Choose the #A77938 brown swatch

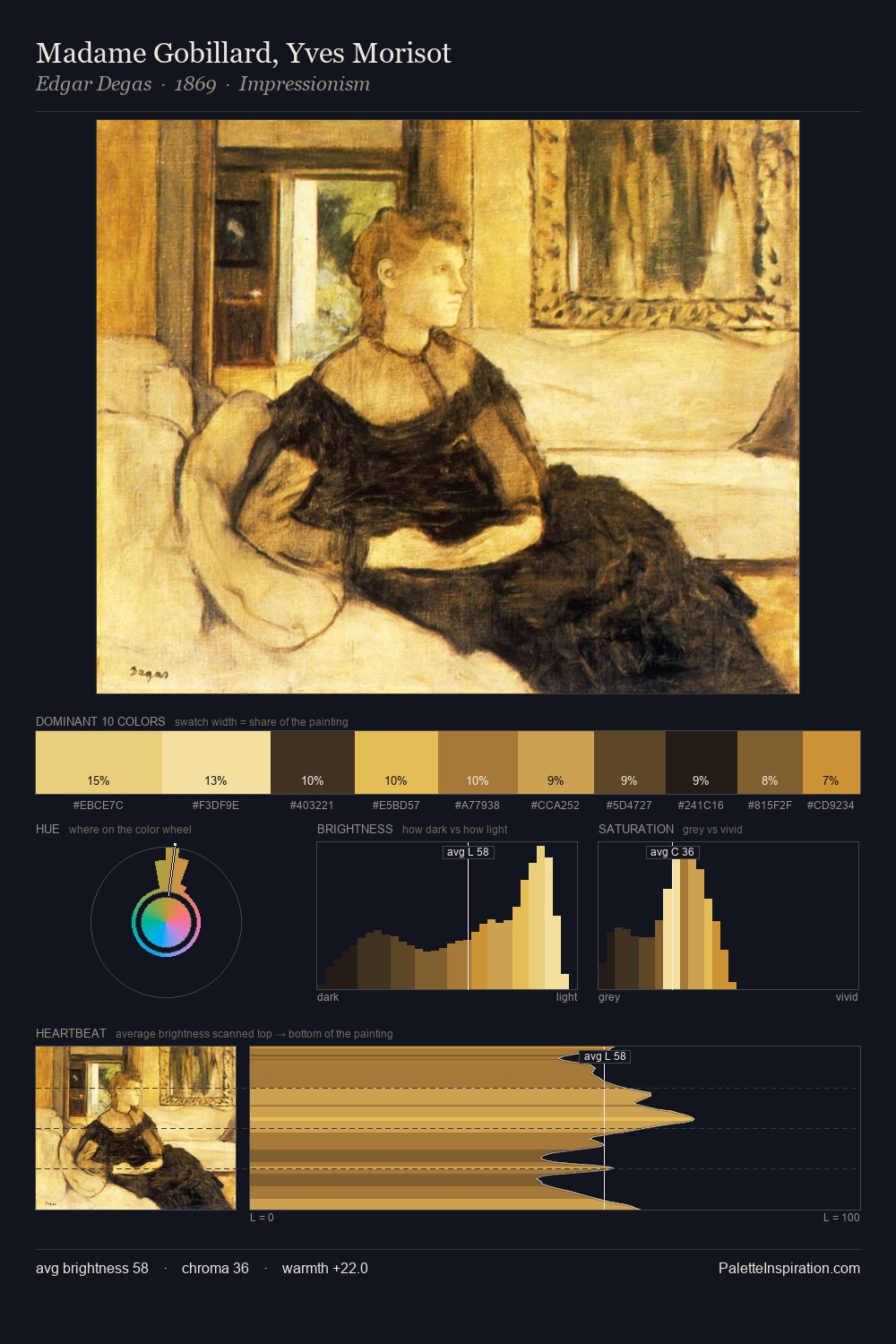click(x=478, y=762)
